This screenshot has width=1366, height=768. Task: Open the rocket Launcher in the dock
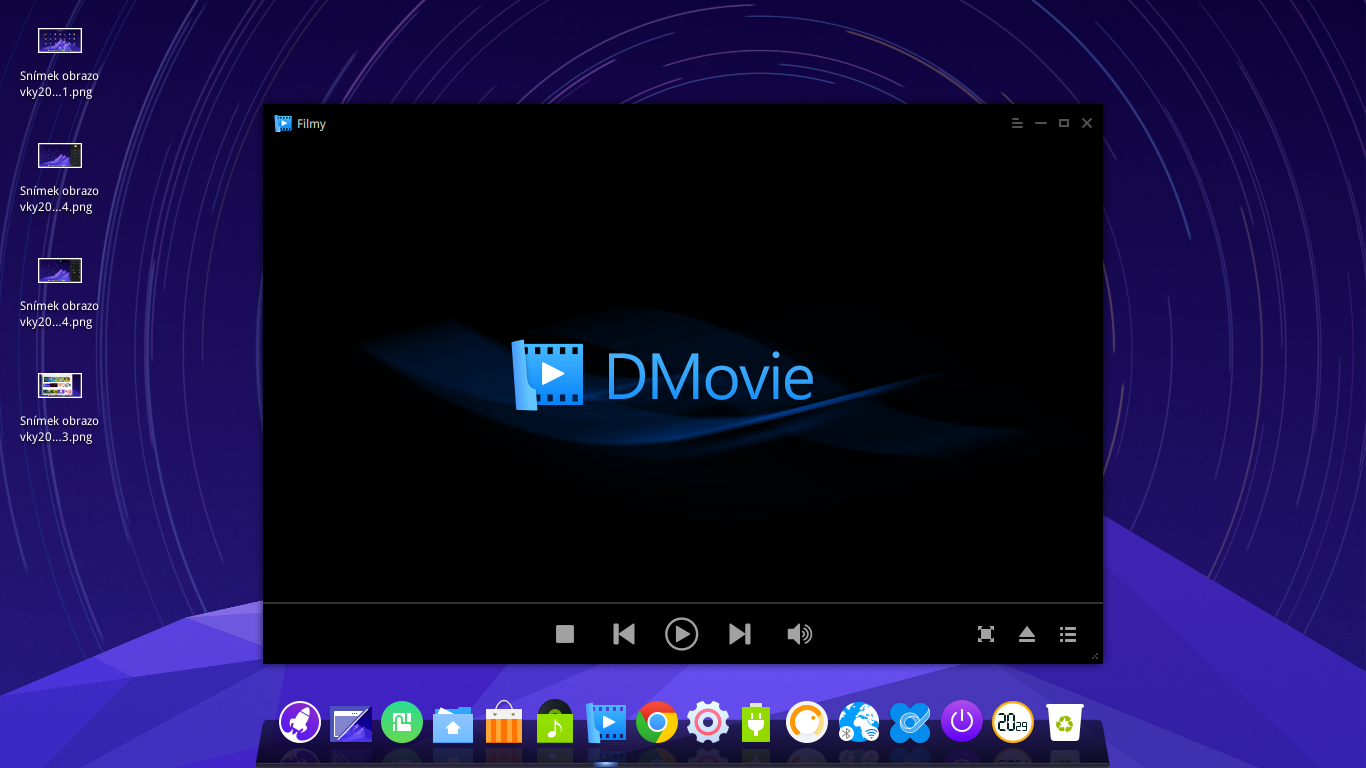(300, 721)
